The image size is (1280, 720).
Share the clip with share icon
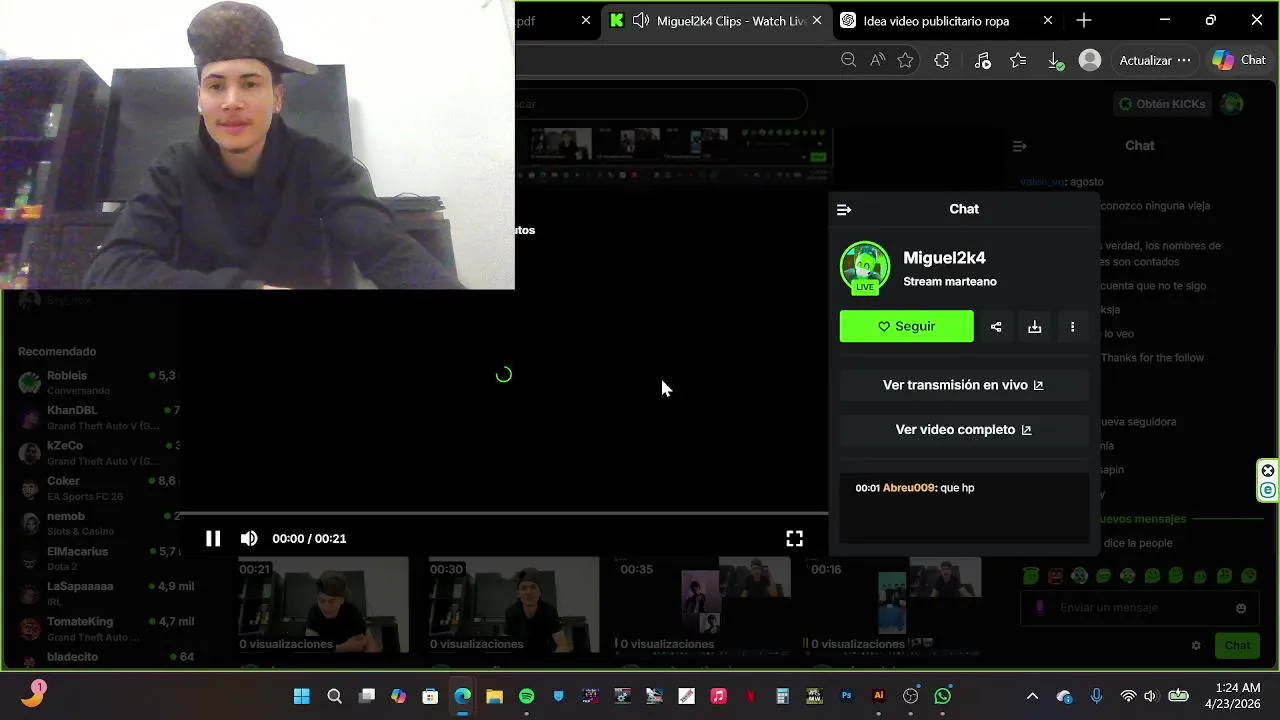[996, 326]
